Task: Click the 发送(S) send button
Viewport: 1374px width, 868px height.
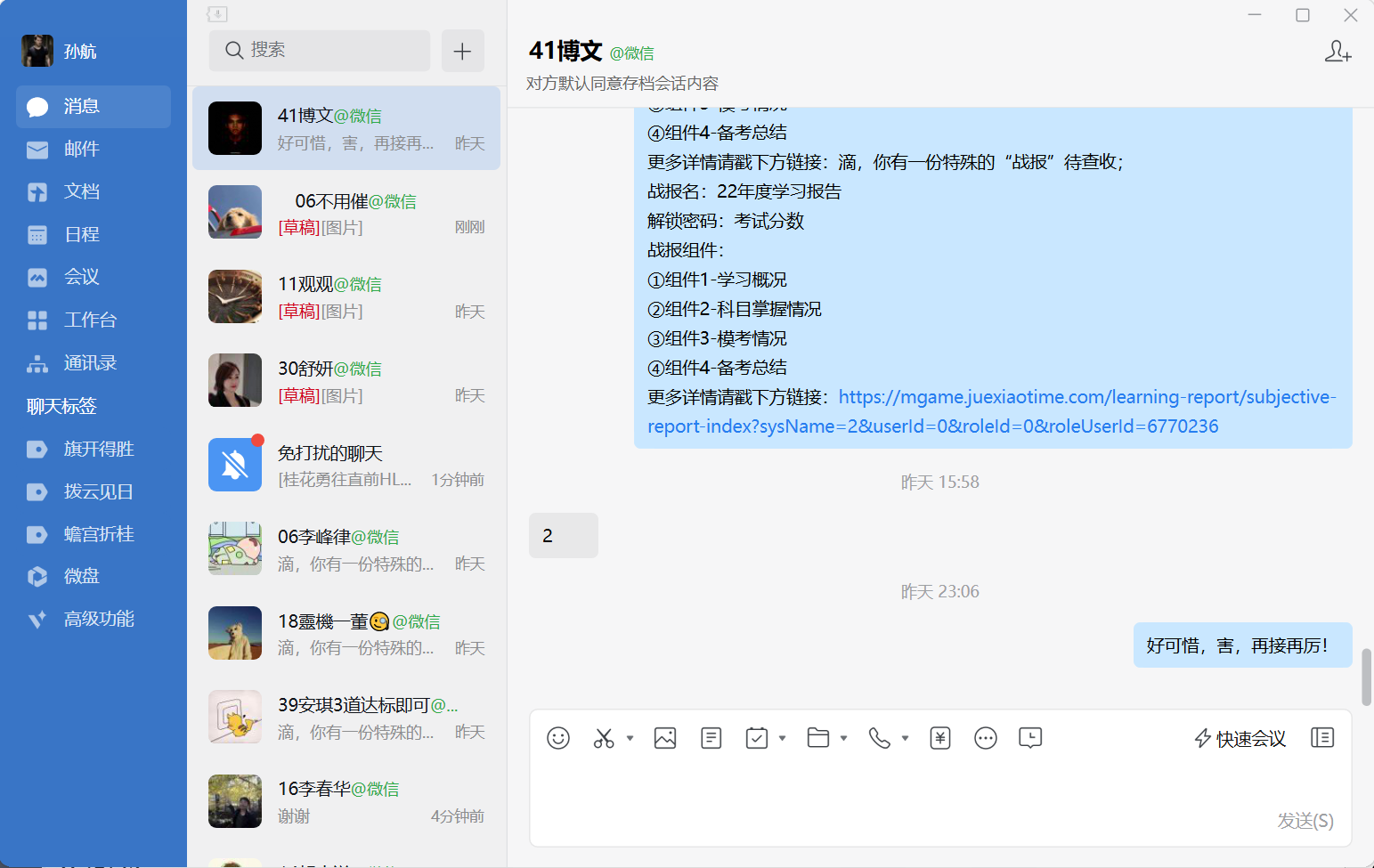Action: [1305, 821]
